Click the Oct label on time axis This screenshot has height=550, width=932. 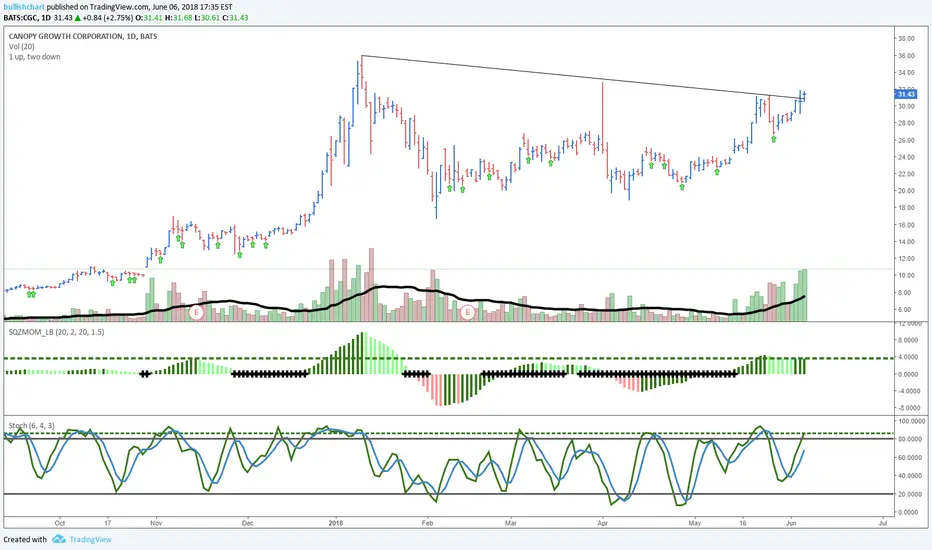coord(59,523)
